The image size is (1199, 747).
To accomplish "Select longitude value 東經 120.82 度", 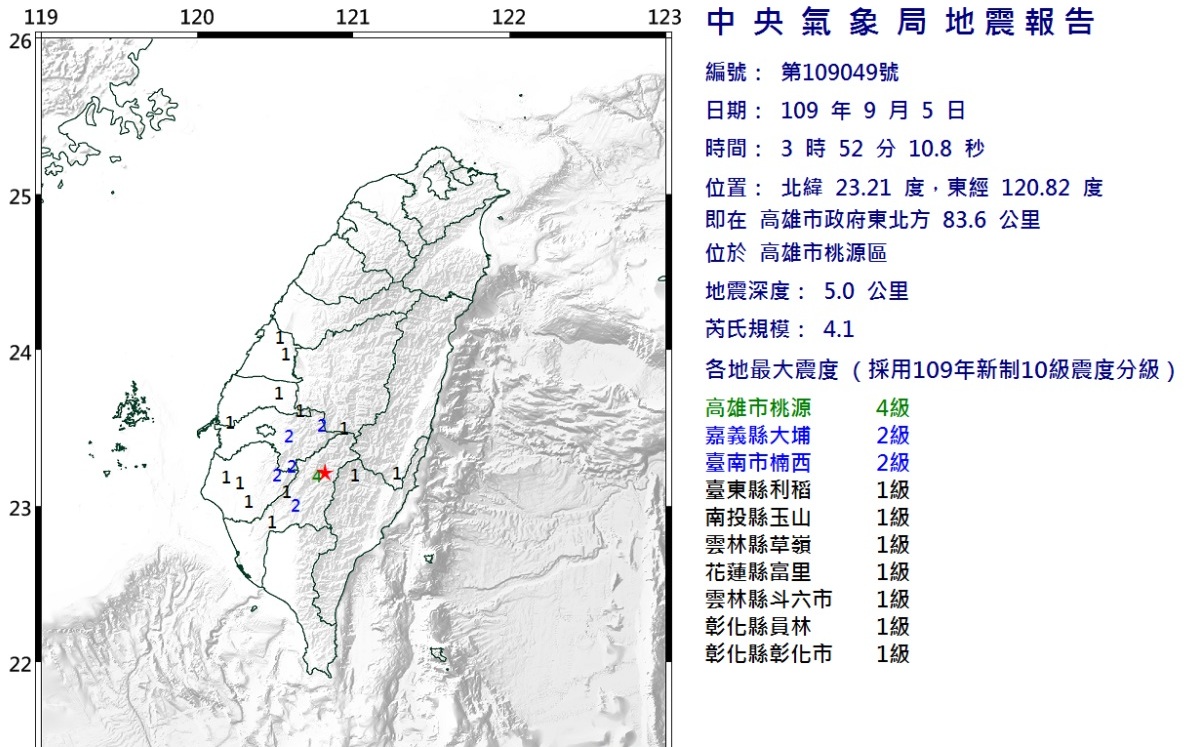I will click(1025, 187).
